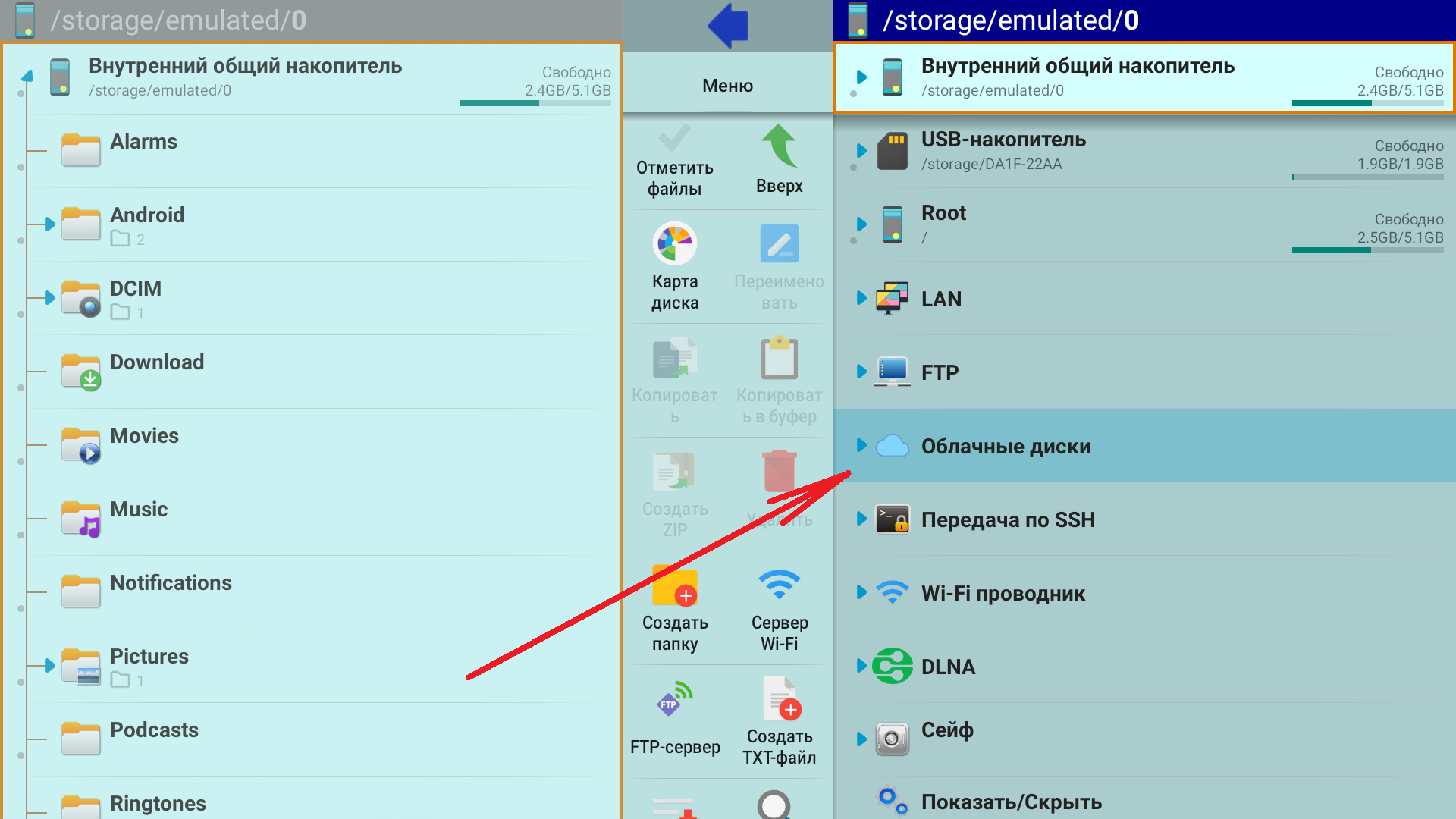This screenshot has width=1456, height=819.
Task: Tap the red trash Удалить icon
Action: coord(779,471)
